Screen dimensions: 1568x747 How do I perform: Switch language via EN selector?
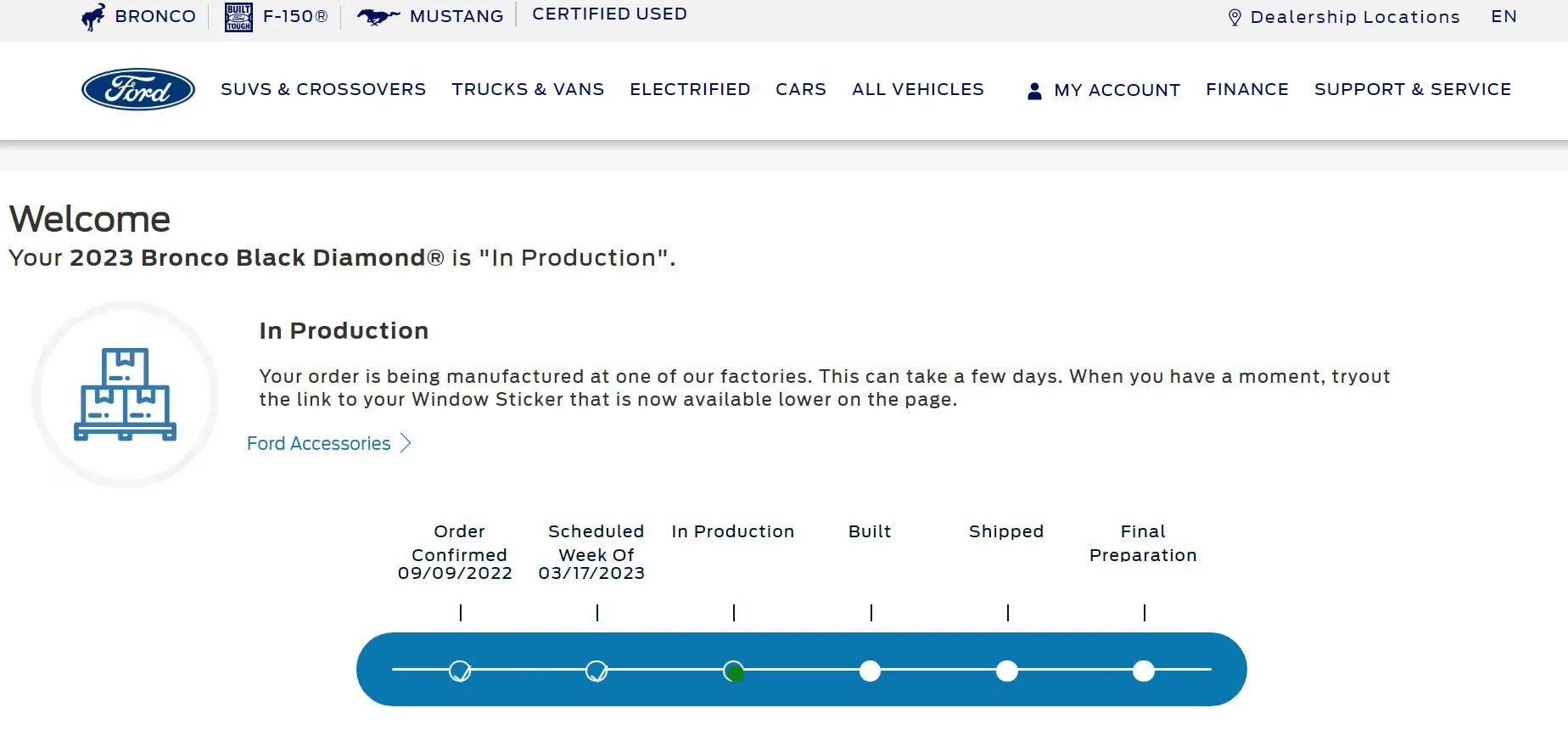(1504, 17)
